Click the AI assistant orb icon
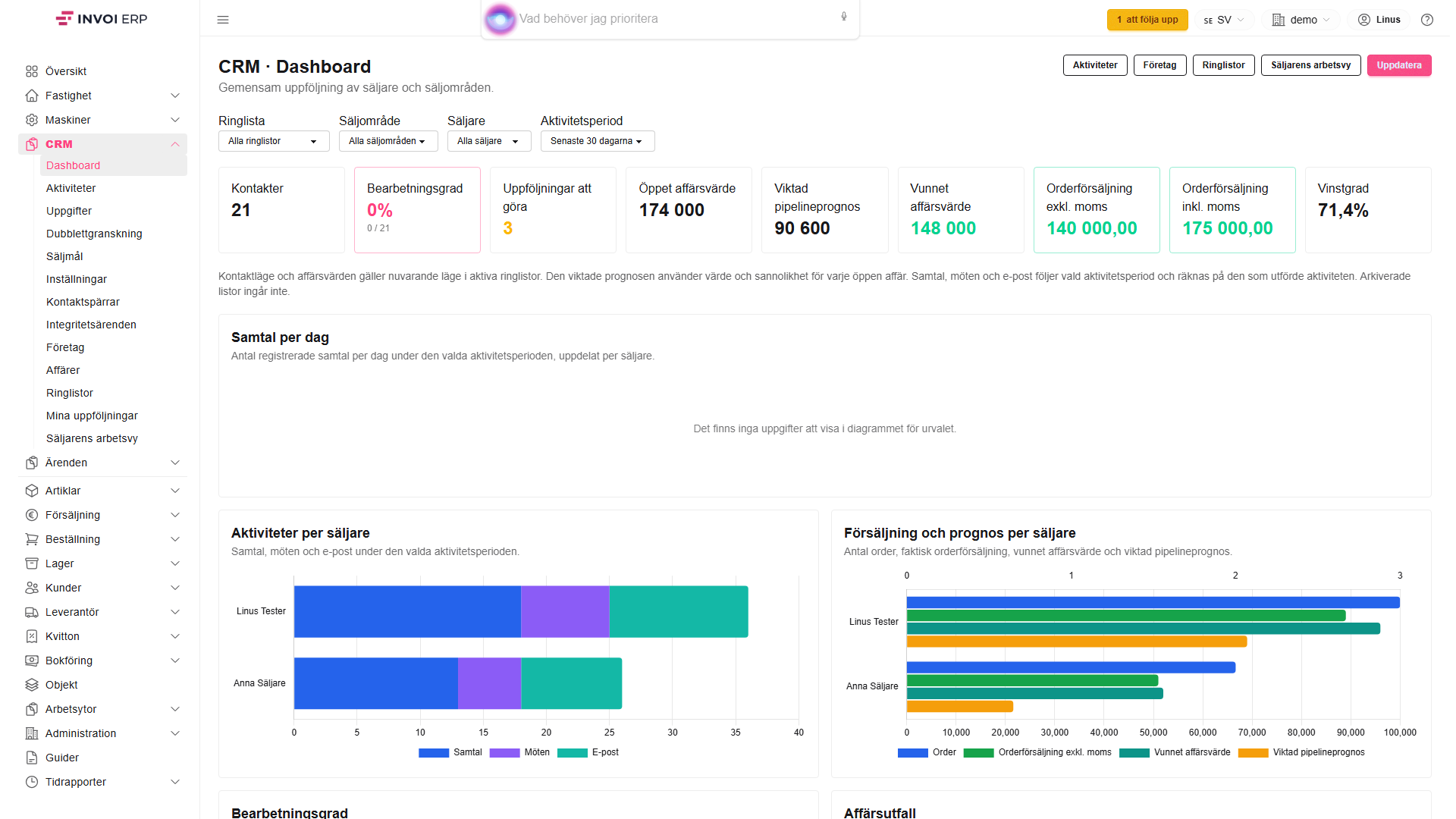 coord(500,19)
